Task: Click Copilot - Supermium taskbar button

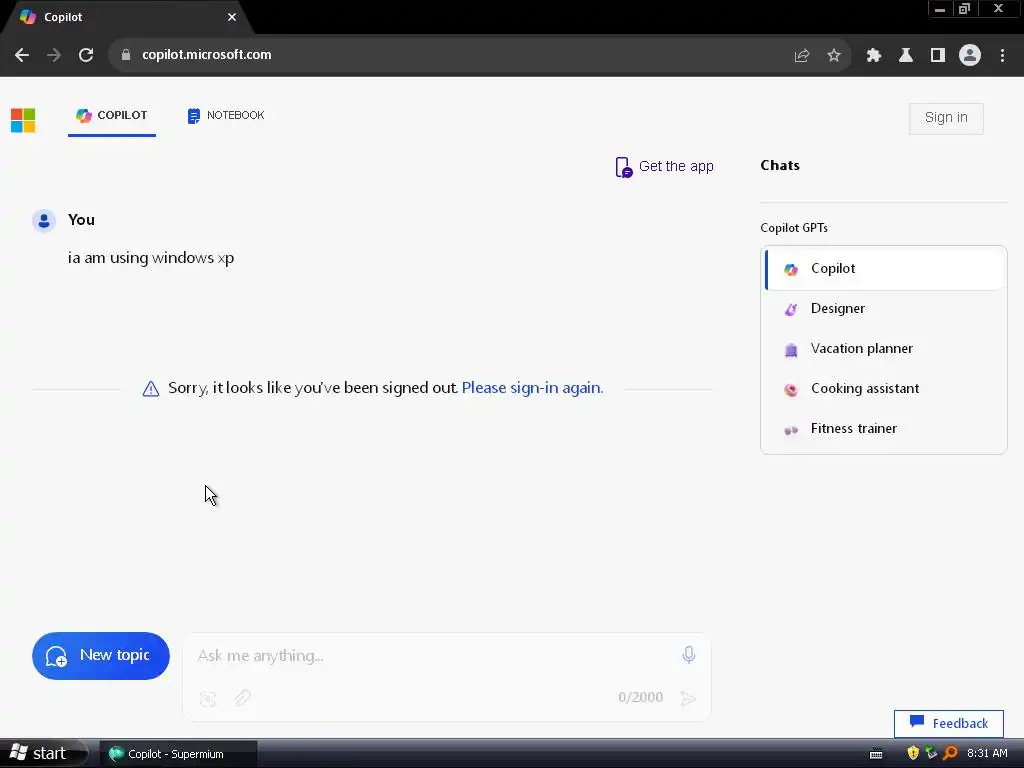Action: (178, 754)
